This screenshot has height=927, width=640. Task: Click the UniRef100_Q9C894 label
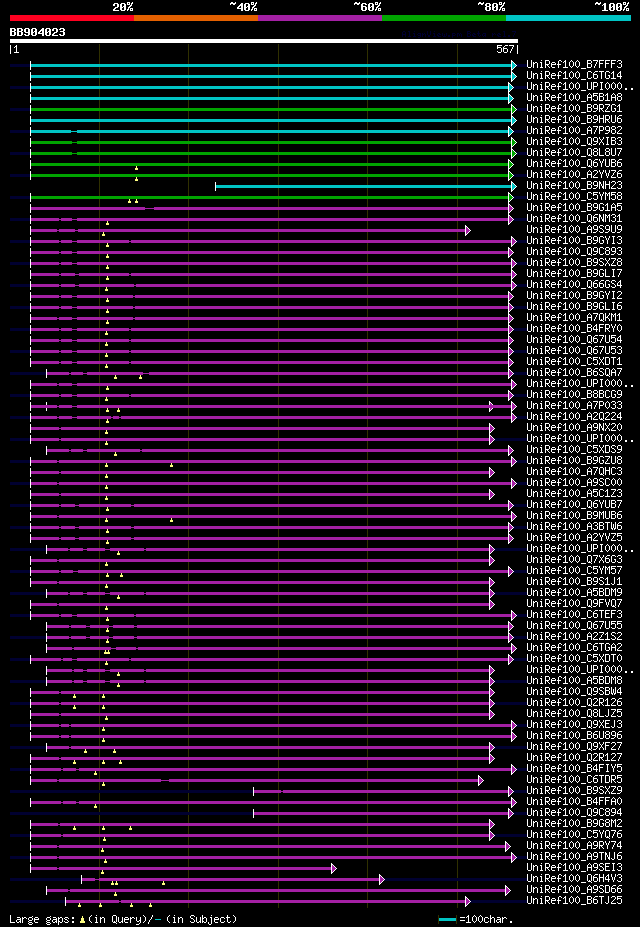(x=574, y=813)
